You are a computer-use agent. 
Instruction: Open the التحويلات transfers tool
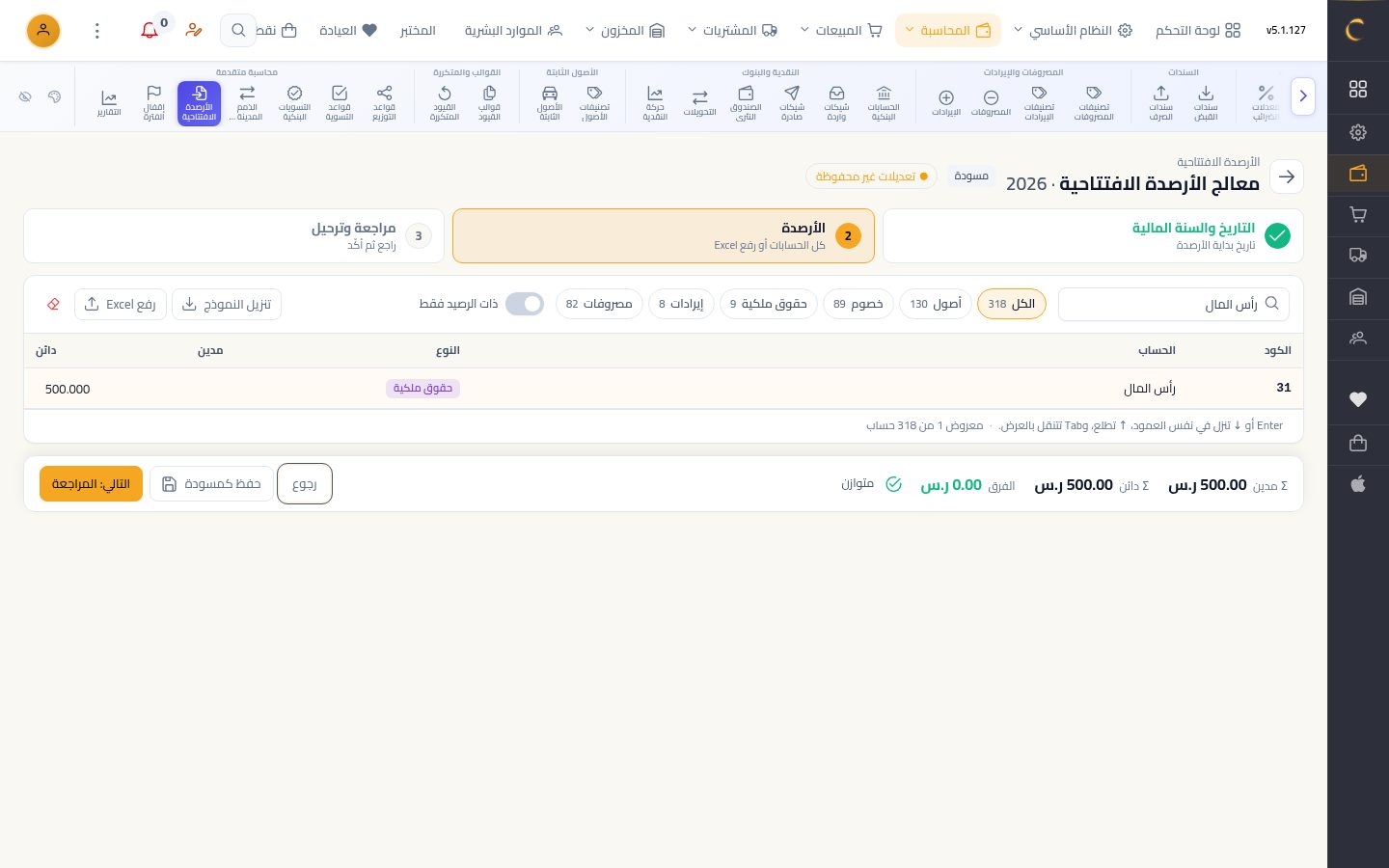click(699, 103)
